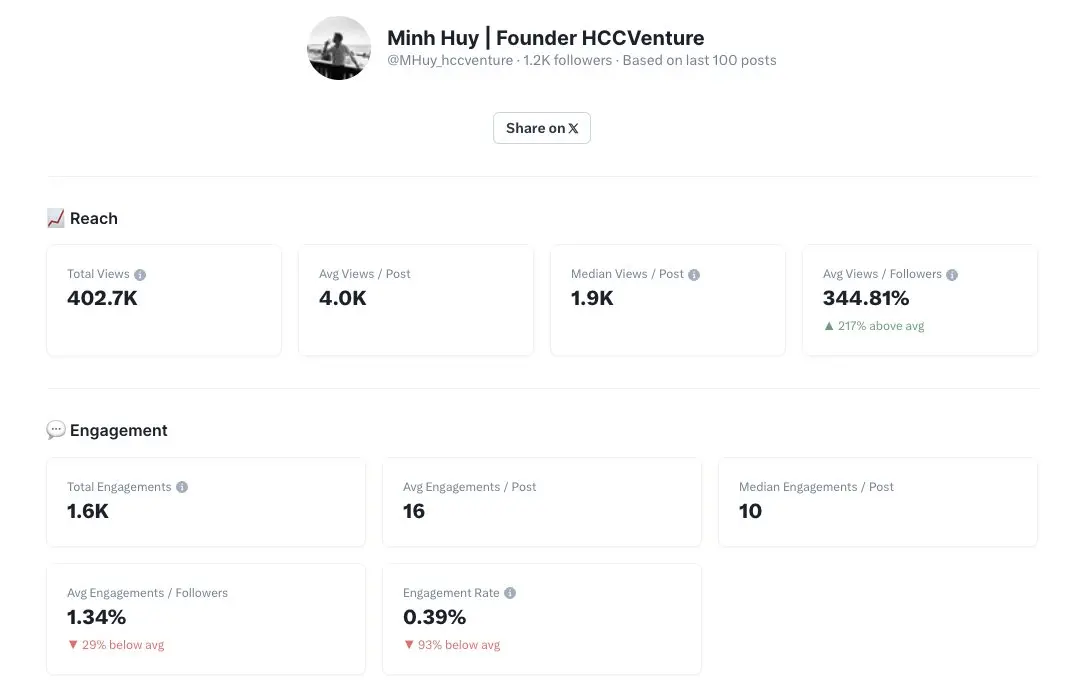
Task: Click the Engagement section heading
Action: 118,431
